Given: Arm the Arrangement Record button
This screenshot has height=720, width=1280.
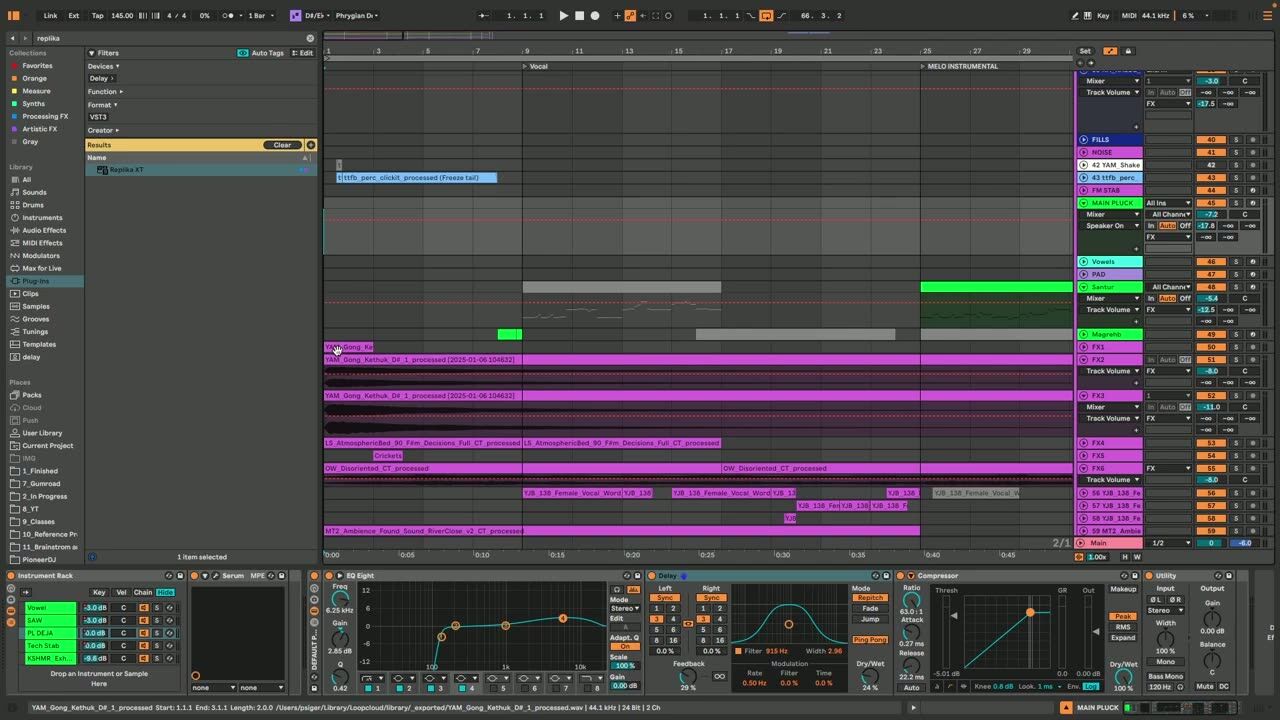Looking at the screenshot, I should [x=595, y=16].
